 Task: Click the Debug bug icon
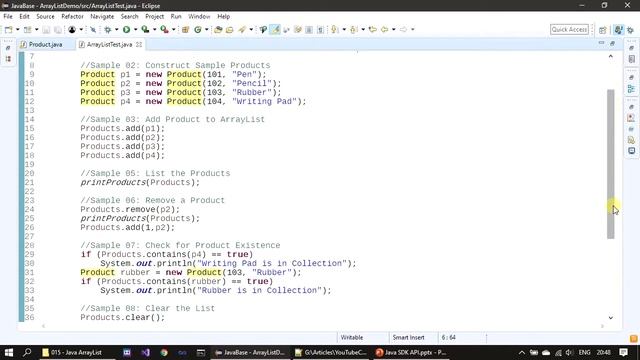(x=108, y=30)
